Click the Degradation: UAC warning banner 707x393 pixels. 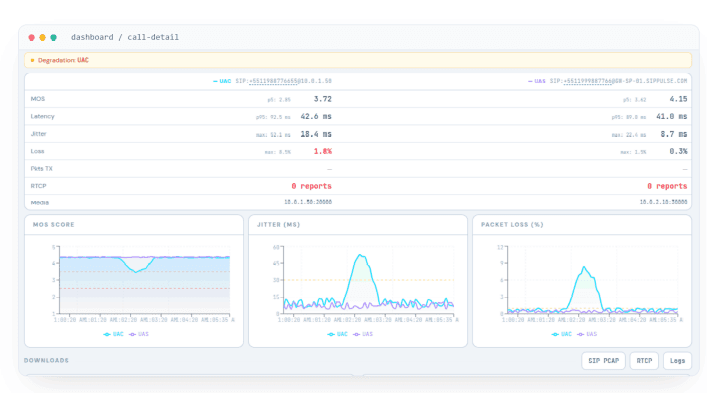coord(358,60)
